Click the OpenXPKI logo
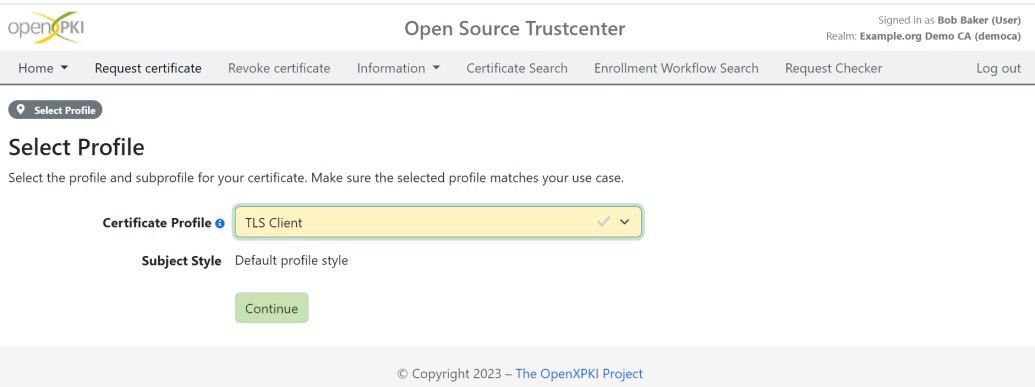The width and height of the screenshot is (1035, 387). coord(46,28)
